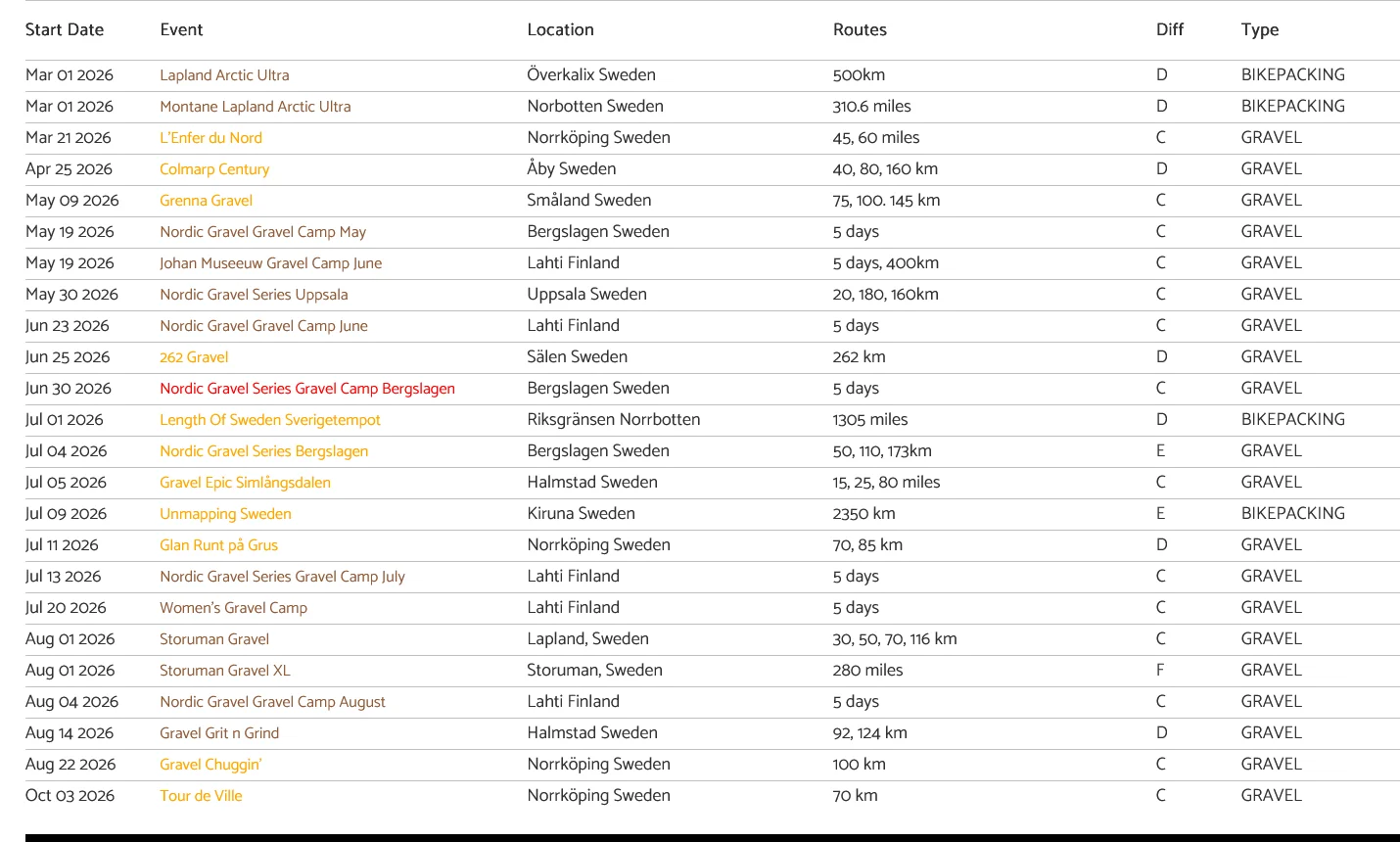Open Nordic Gravel Series Gravel Camp July

click(x=282, y=577)
